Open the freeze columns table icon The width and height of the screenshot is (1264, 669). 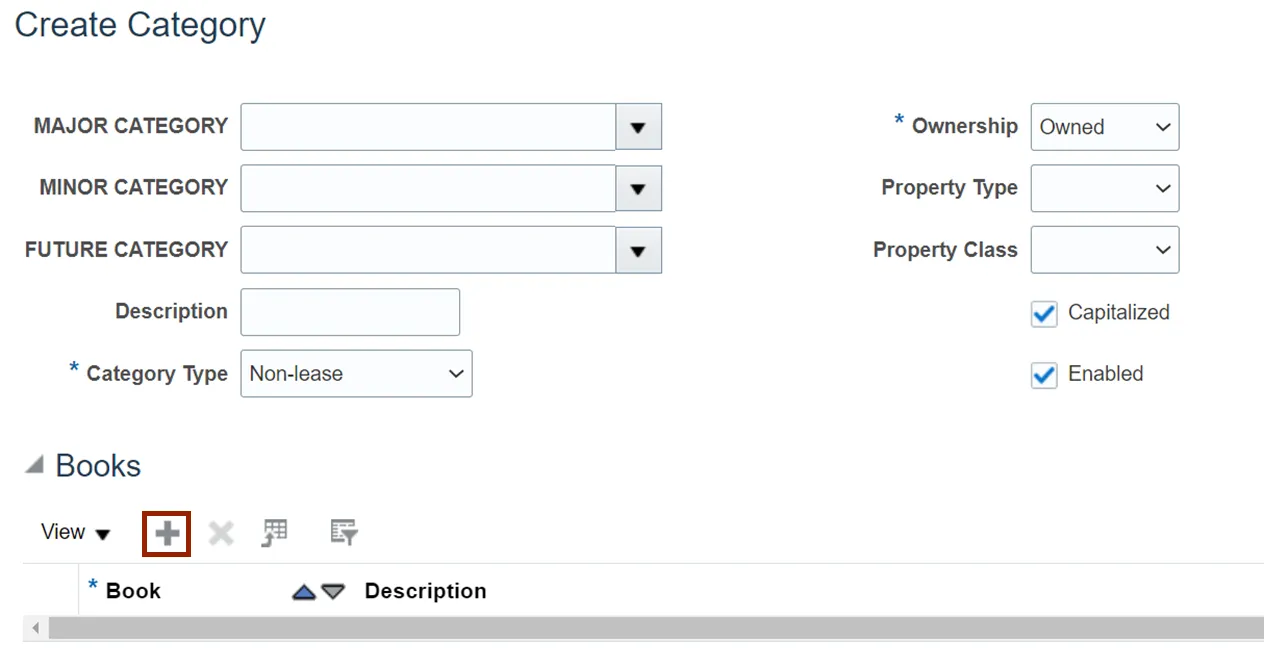[275, 533]
